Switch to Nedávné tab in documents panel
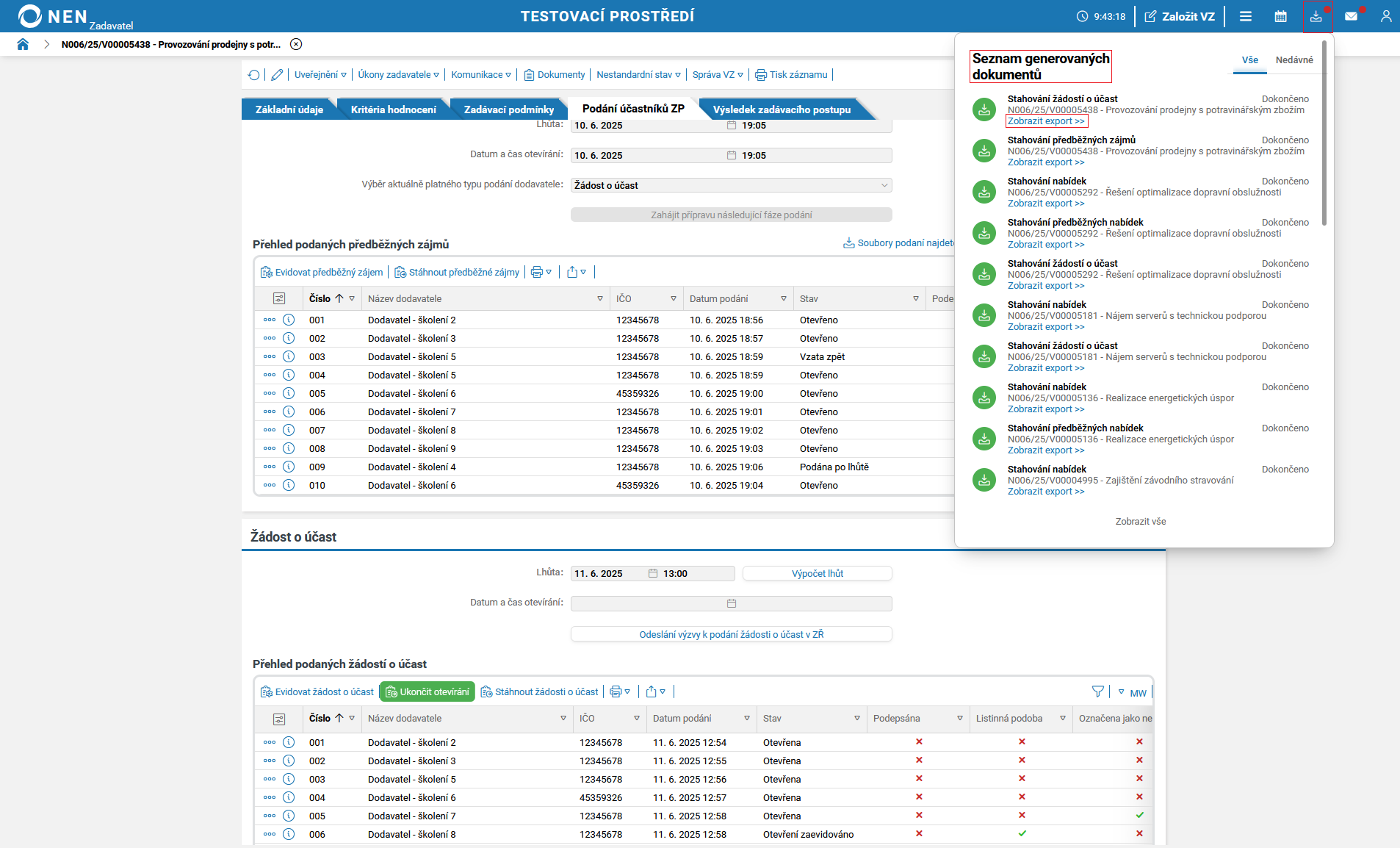 (x=1294, y=60)
